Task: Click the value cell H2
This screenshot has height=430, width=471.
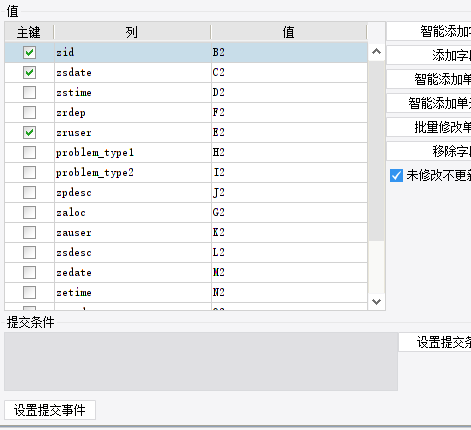Action: (x=289, y=152)
